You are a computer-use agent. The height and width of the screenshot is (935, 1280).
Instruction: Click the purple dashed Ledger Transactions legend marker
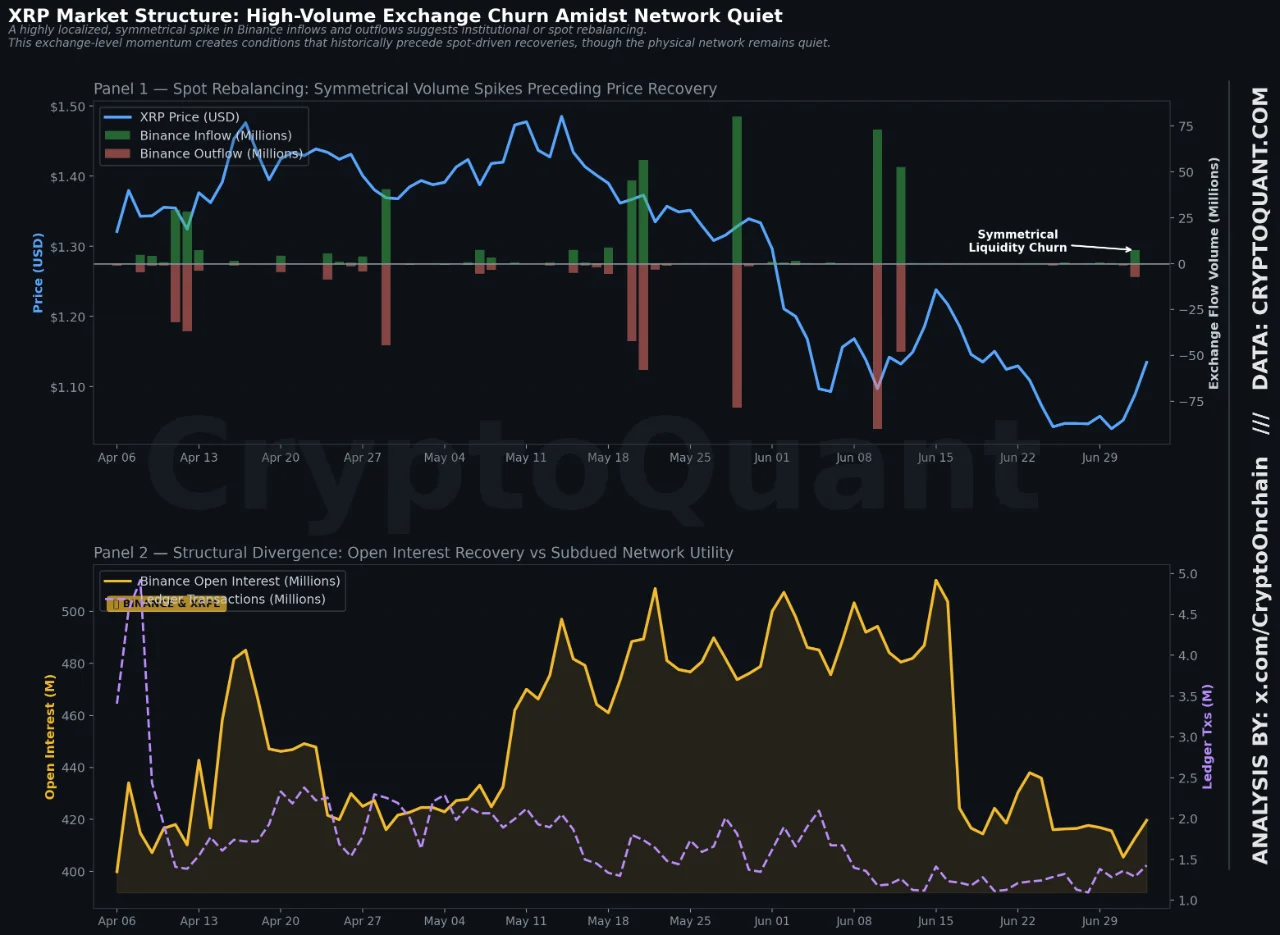tap(119, 599)
